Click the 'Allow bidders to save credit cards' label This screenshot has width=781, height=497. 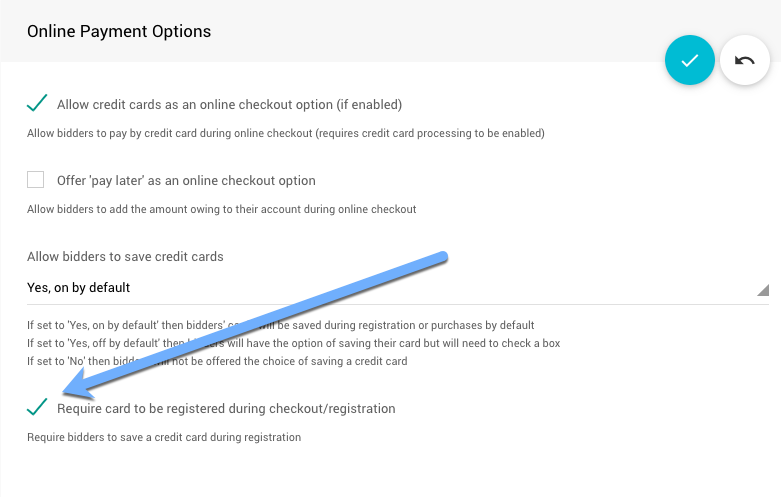coord(125,257)
